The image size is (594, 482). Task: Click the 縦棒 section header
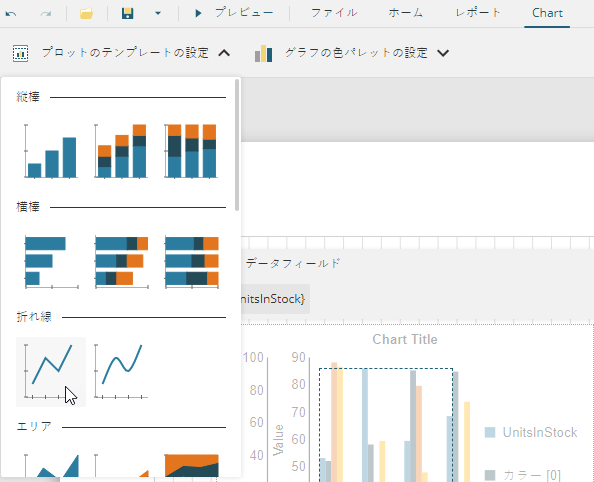28,97
